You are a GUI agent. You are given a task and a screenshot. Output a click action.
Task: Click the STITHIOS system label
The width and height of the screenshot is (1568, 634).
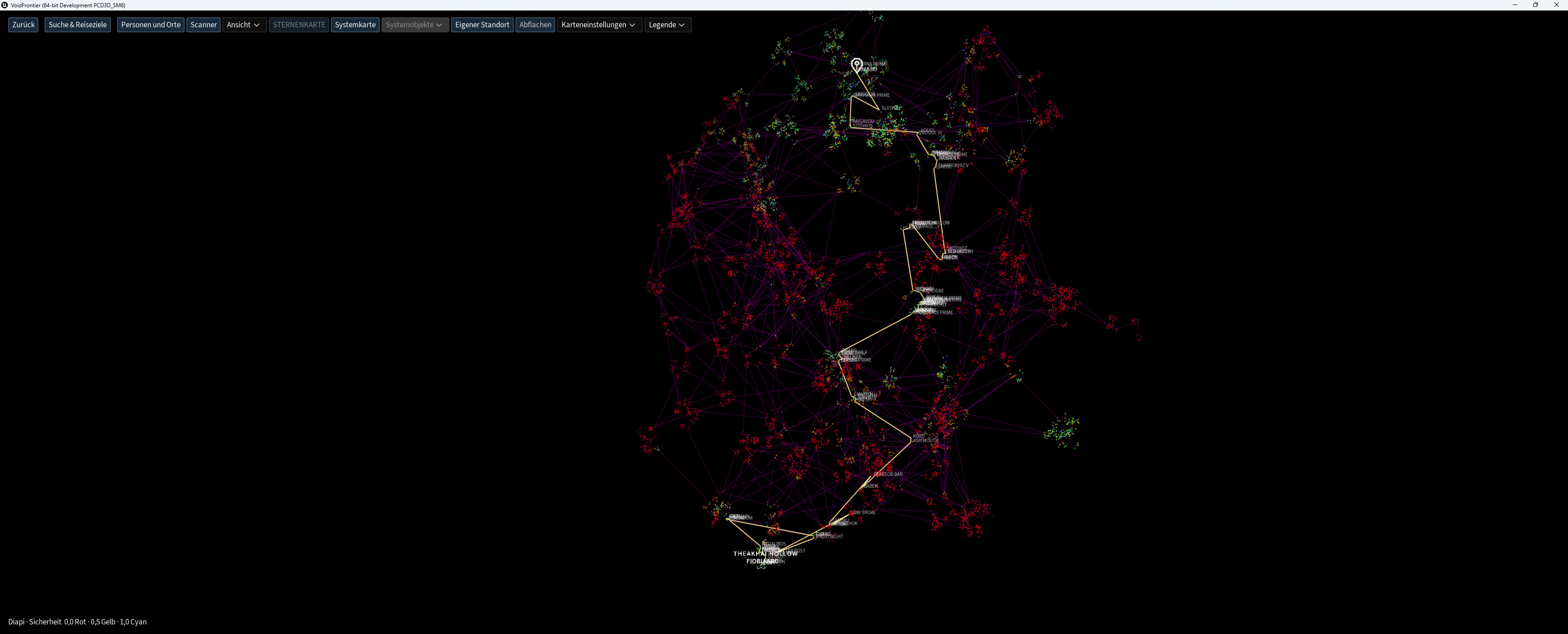(862, 126)
